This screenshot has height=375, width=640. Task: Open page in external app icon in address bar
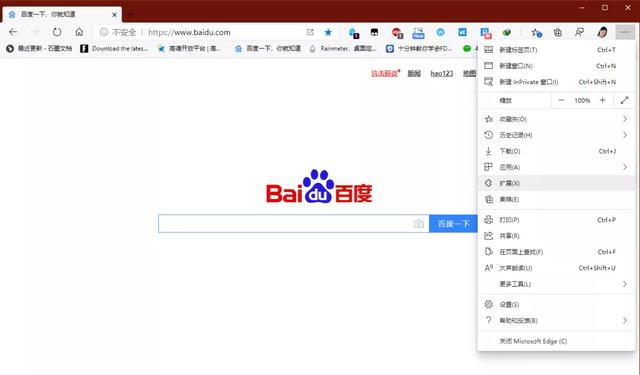click(310, 32)
